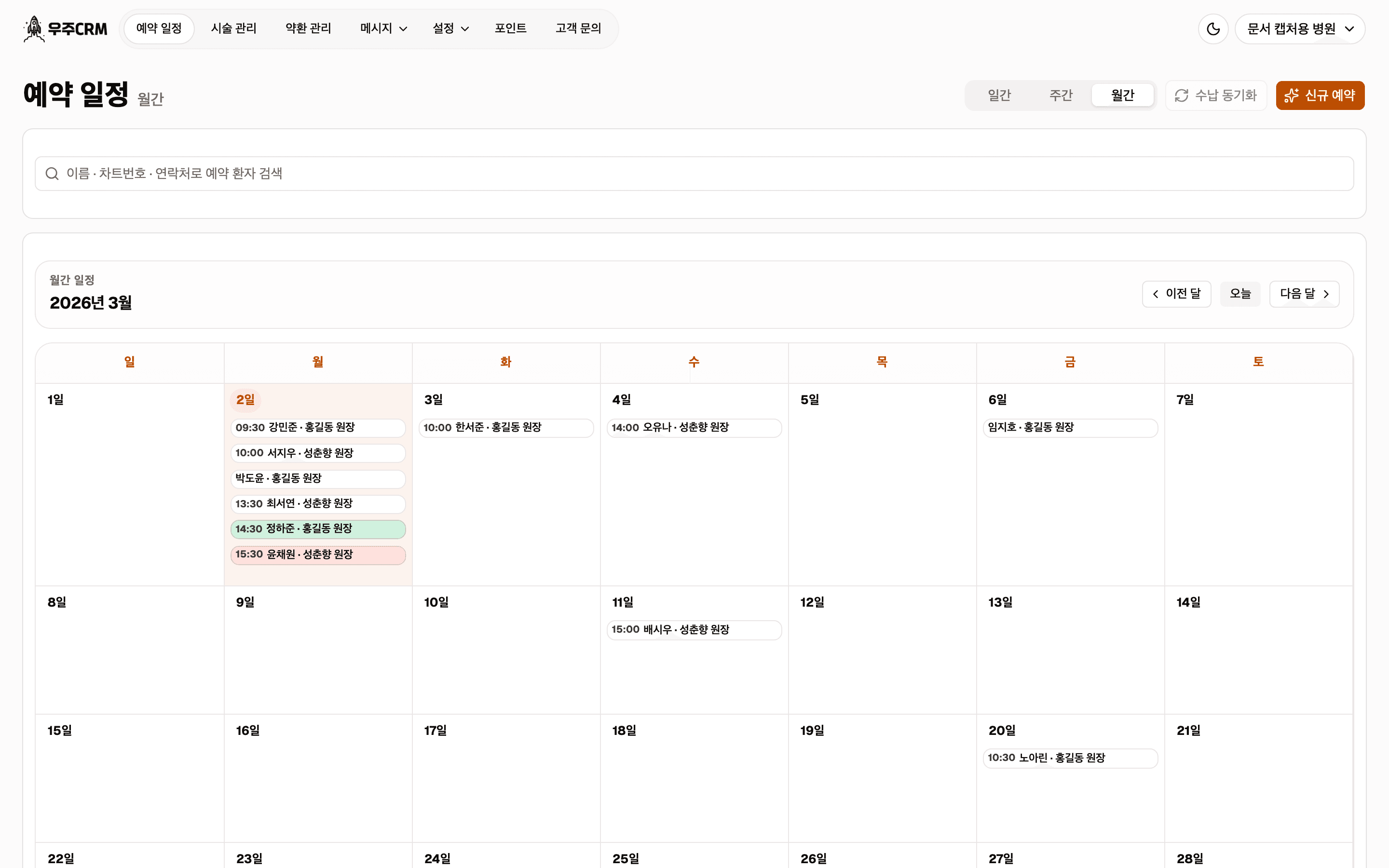Click the 9일 date label
Viewport: 1389px width, 868px height.
[x=245, y=602]
